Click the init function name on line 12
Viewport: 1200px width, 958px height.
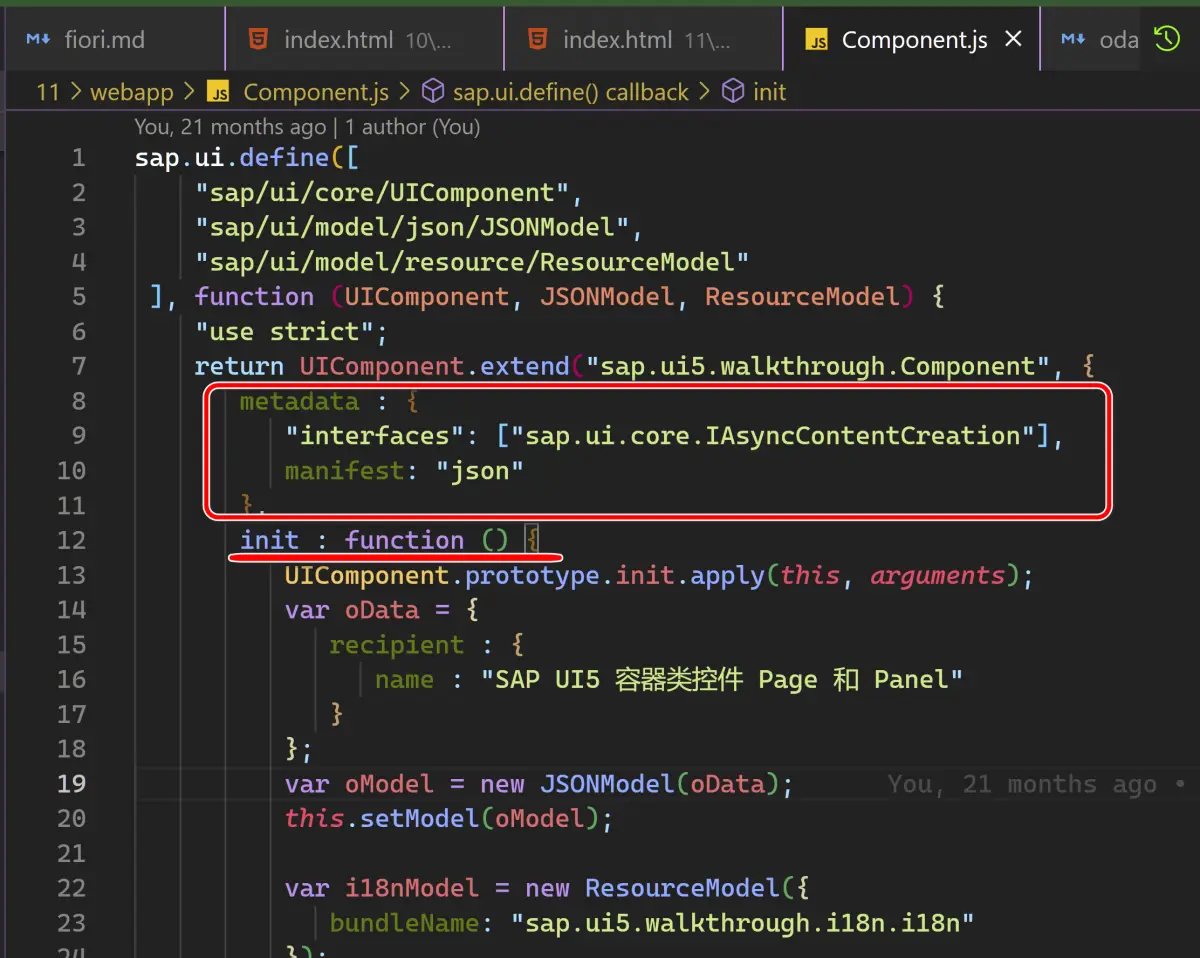[269, 540]
